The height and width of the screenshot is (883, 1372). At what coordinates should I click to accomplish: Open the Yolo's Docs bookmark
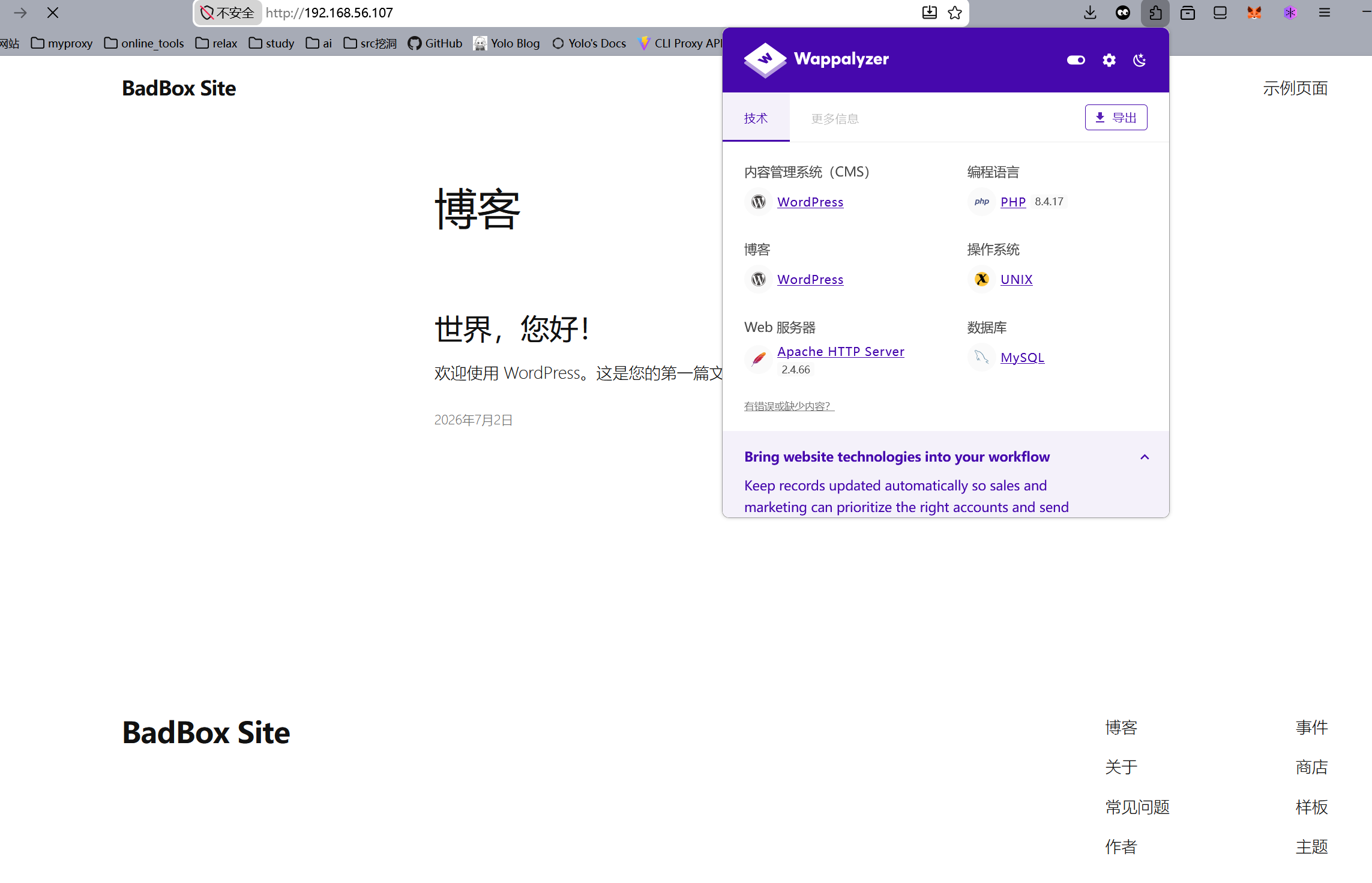point(589,43)
